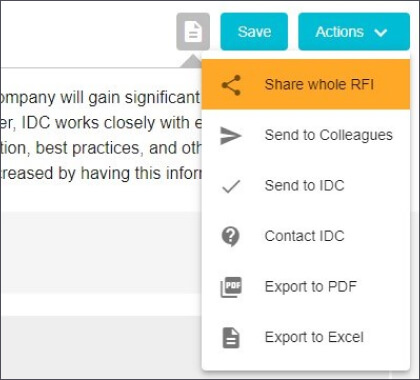This screenshot has height=380, width=420.
Task: Click the text line 'best practices, and'
Action: (101, 148)
